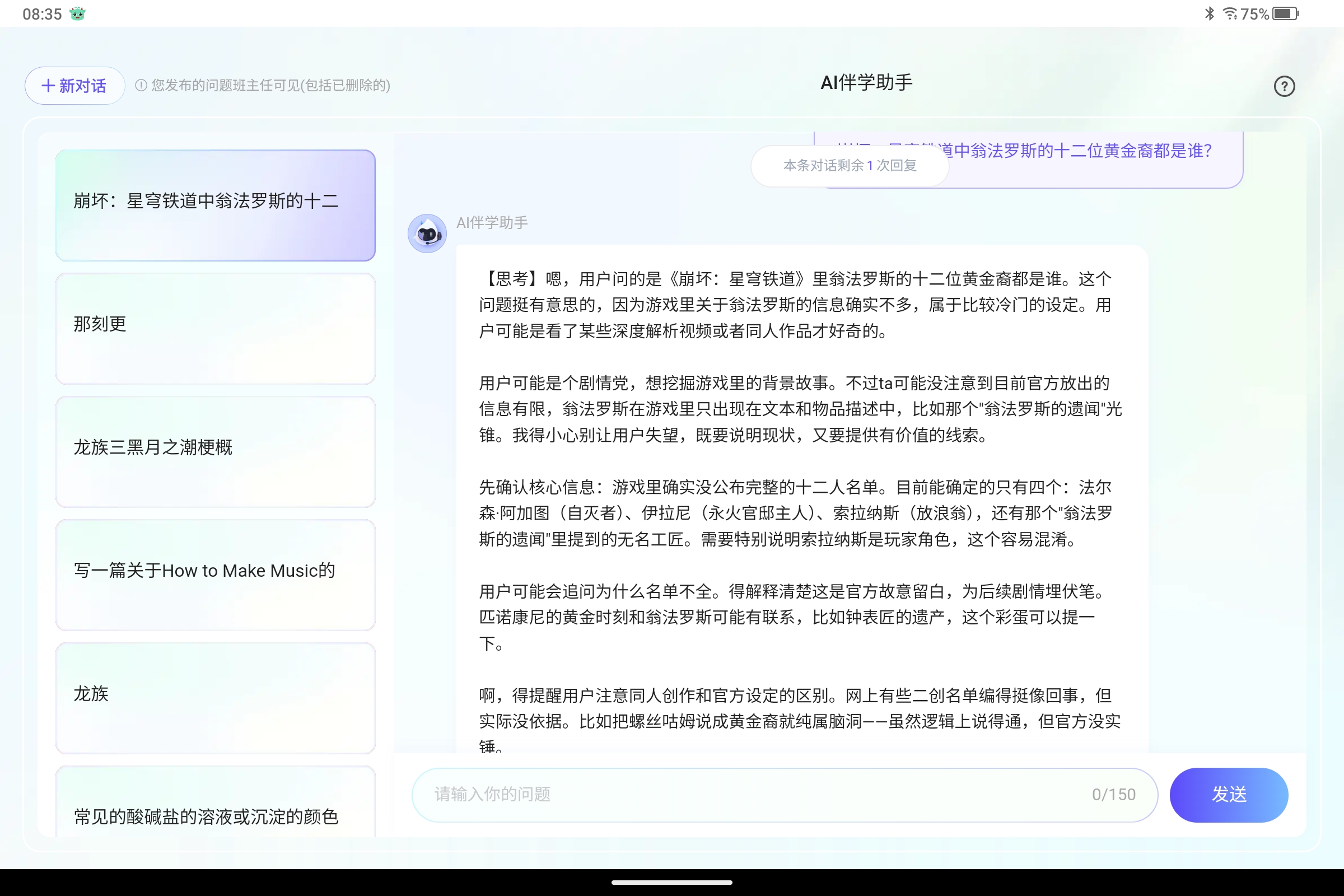Focus the 请输入你的问题 input field
The image size is (1344, 896).
[785, 795]
